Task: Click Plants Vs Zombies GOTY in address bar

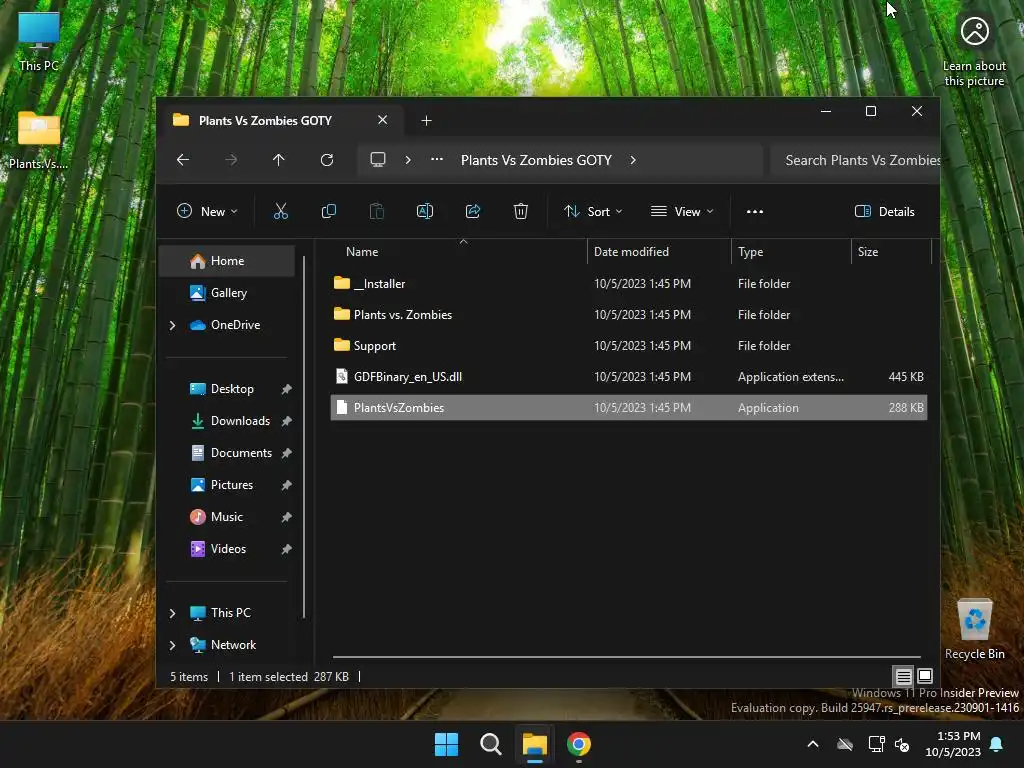Action: click(x=536, y=160)
